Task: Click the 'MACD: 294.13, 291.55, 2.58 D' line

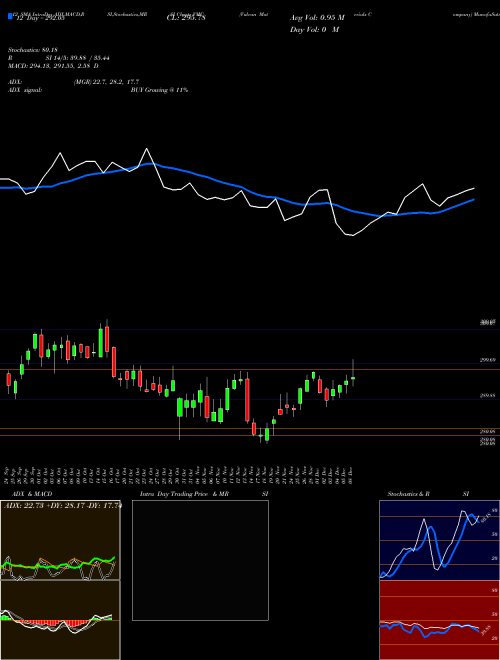Action: point(53,66)
